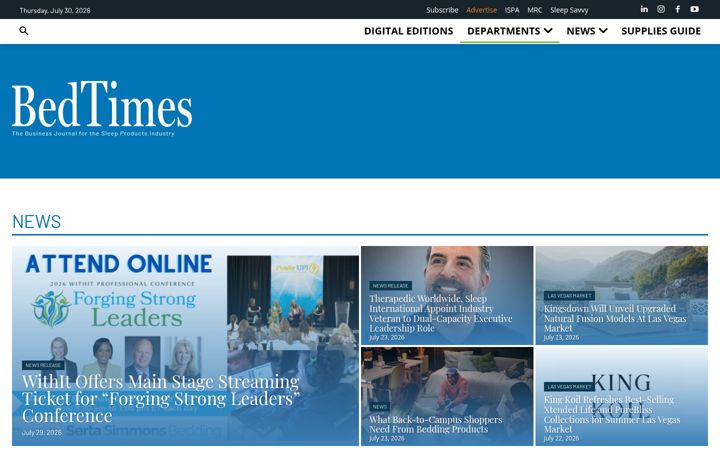Open the ISPA link

(512, 10)
